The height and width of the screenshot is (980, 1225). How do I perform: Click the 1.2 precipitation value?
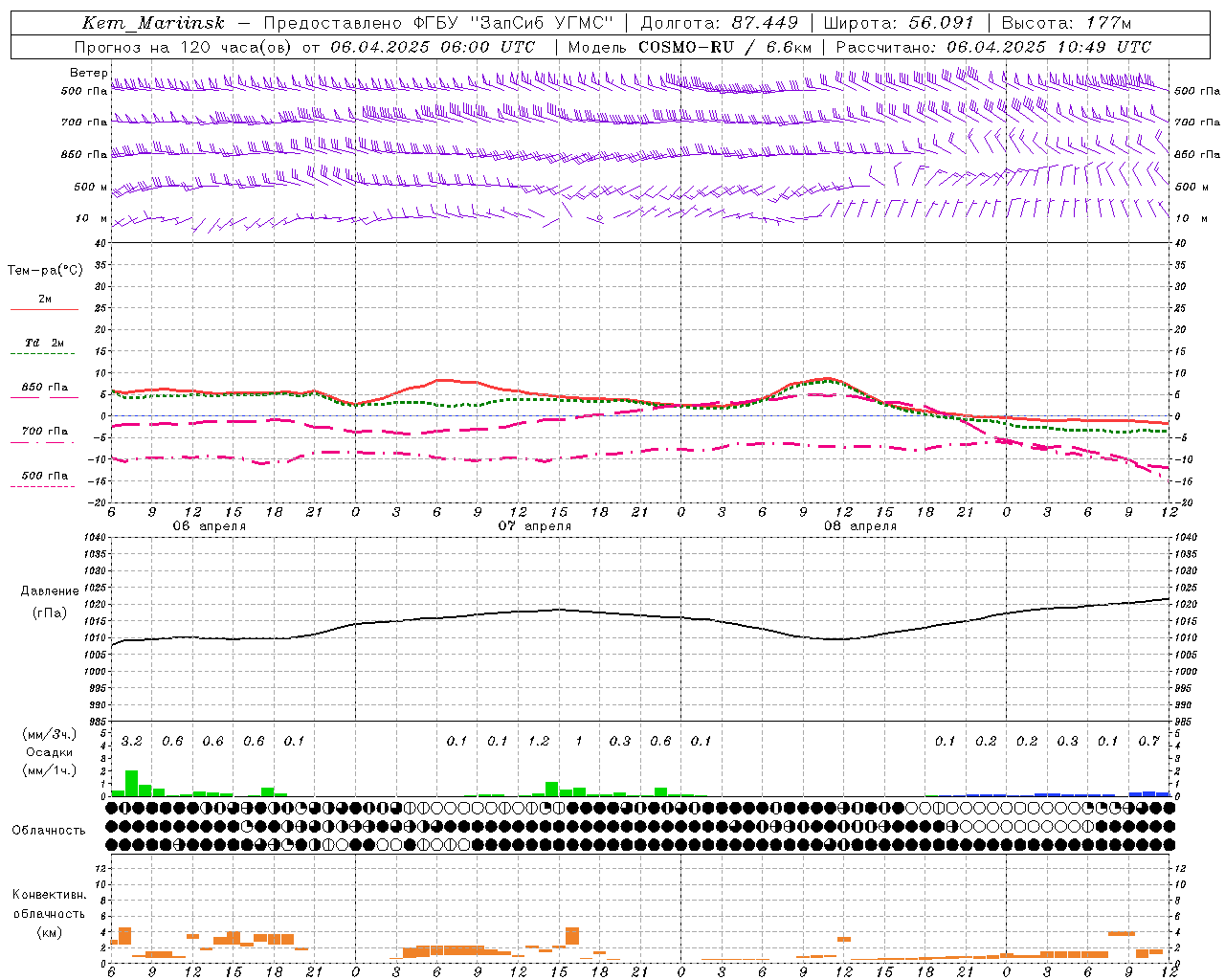539,742
